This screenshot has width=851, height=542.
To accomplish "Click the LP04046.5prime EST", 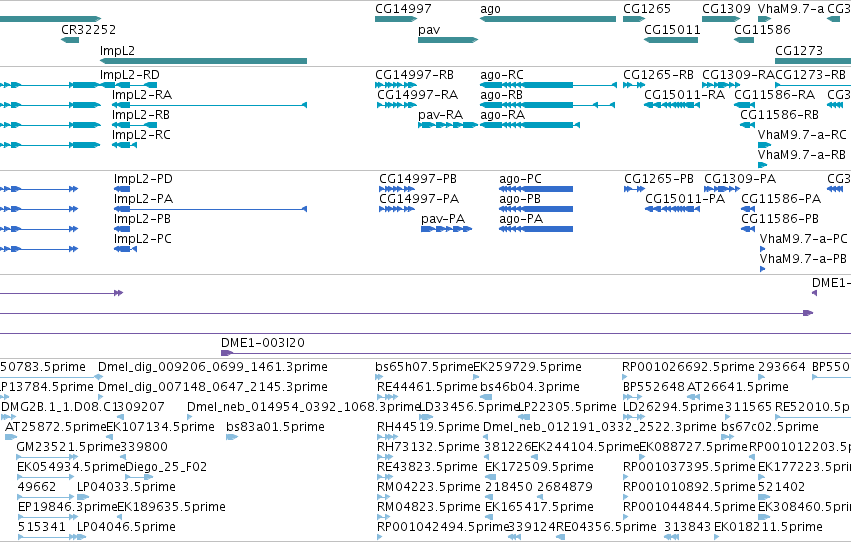I will tap(81, 538).
